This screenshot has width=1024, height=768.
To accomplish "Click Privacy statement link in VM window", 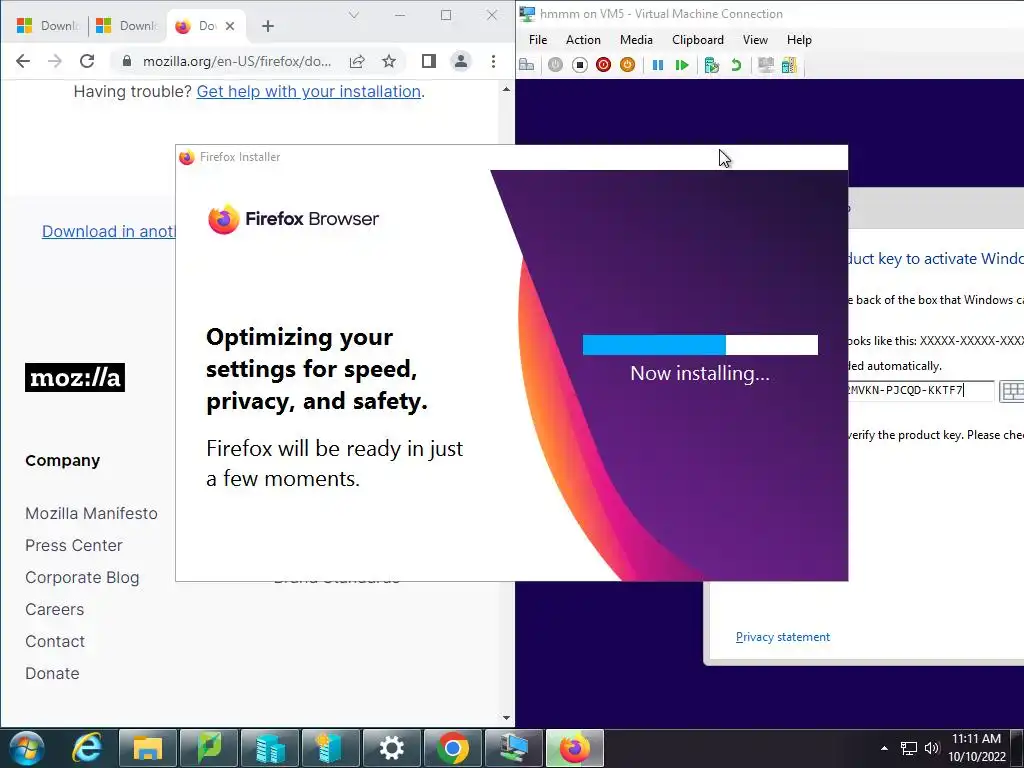I will pyautogui.click(x=782, y=637).
